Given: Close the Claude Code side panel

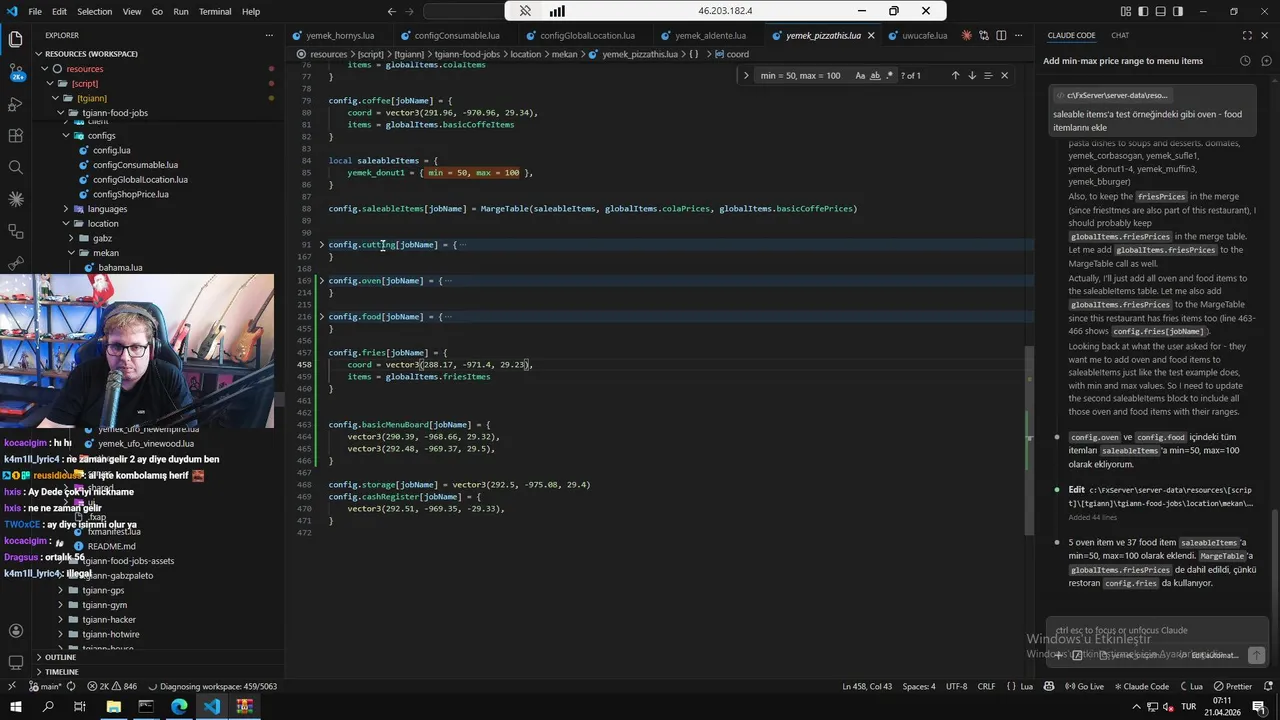Looking at the screenshot, I should coord(1265,35).
